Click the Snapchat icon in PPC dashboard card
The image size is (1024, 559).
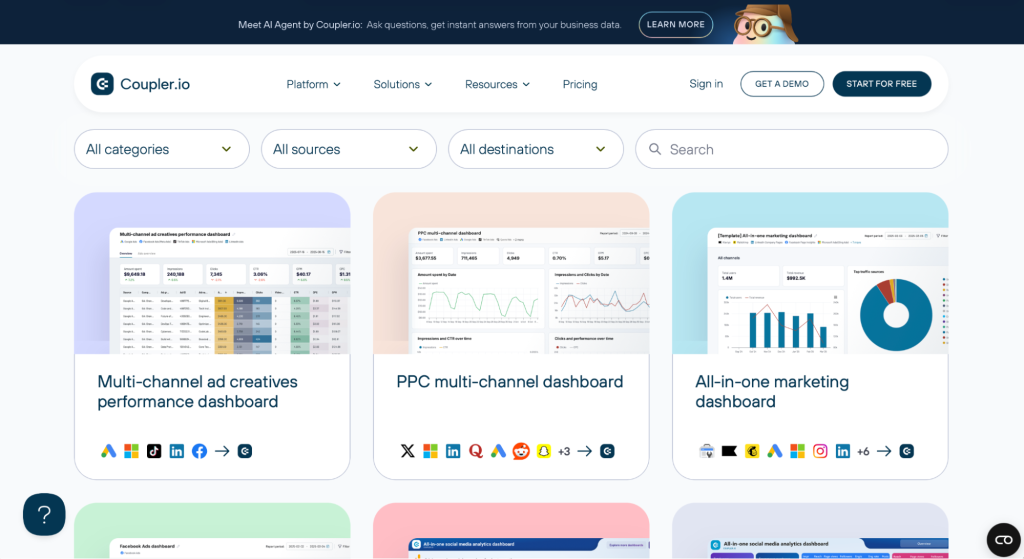tap(543, 451)
